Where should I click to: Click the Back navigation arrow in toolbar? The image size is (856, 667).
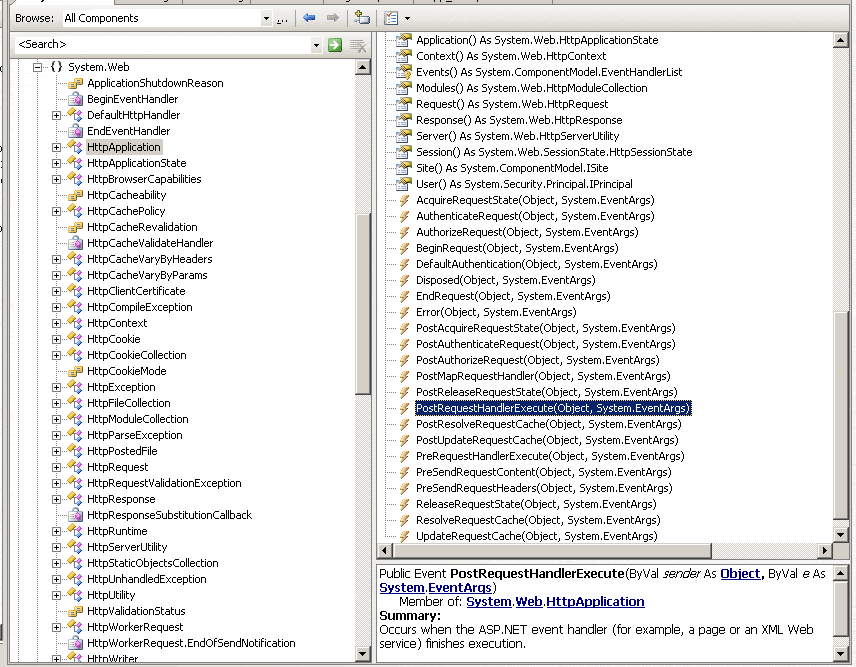pyautogui.click(x=310, y=17)
